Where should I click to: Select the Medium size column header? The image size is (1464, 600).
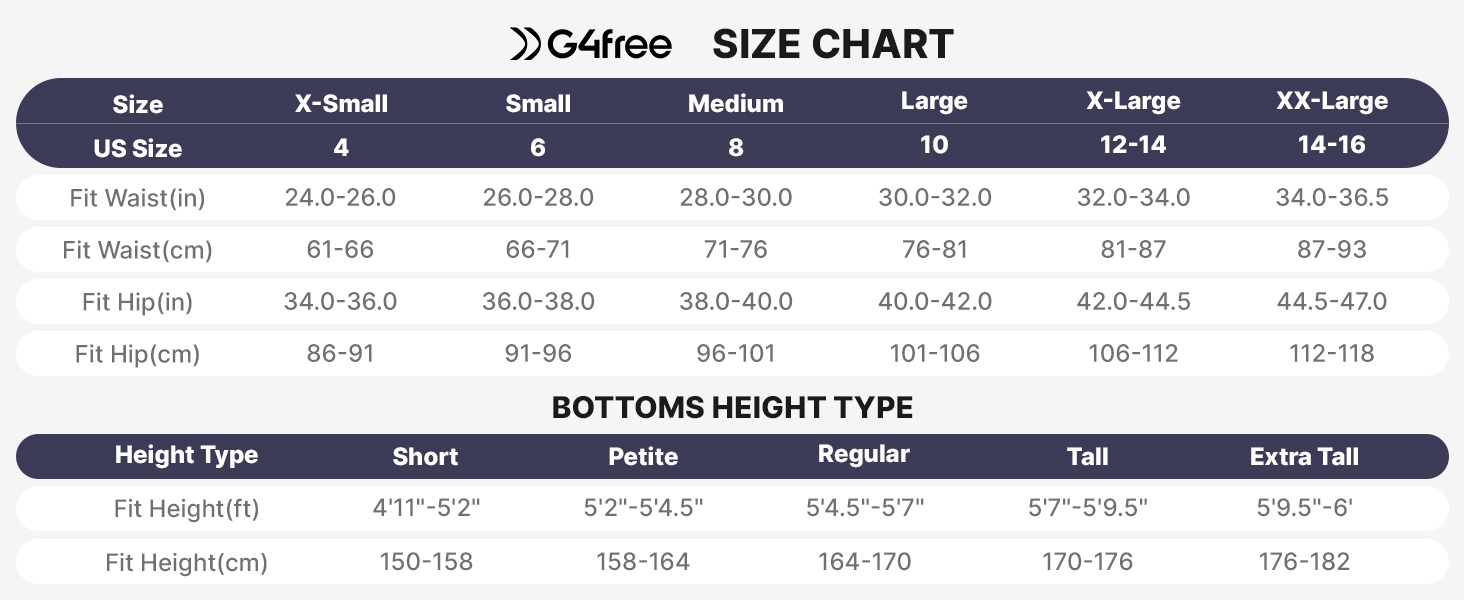point(736,103)
